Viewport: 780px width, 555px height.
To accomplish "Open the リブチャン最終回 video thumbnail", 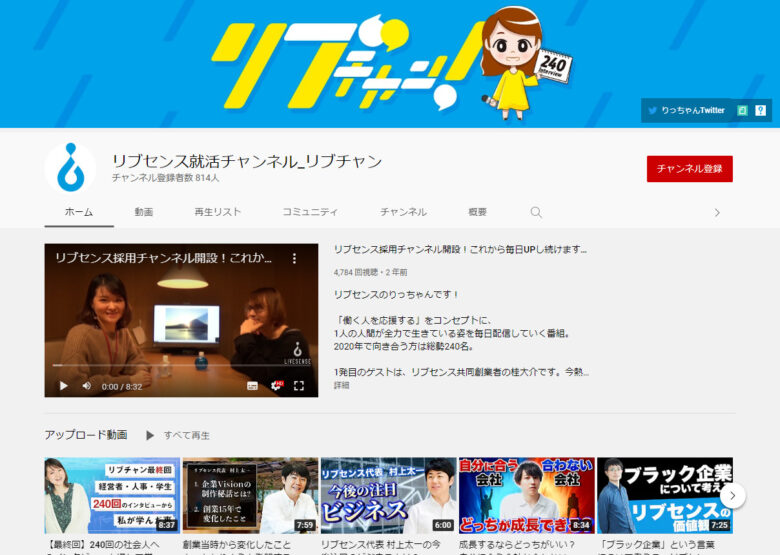I will click(112, 495).
